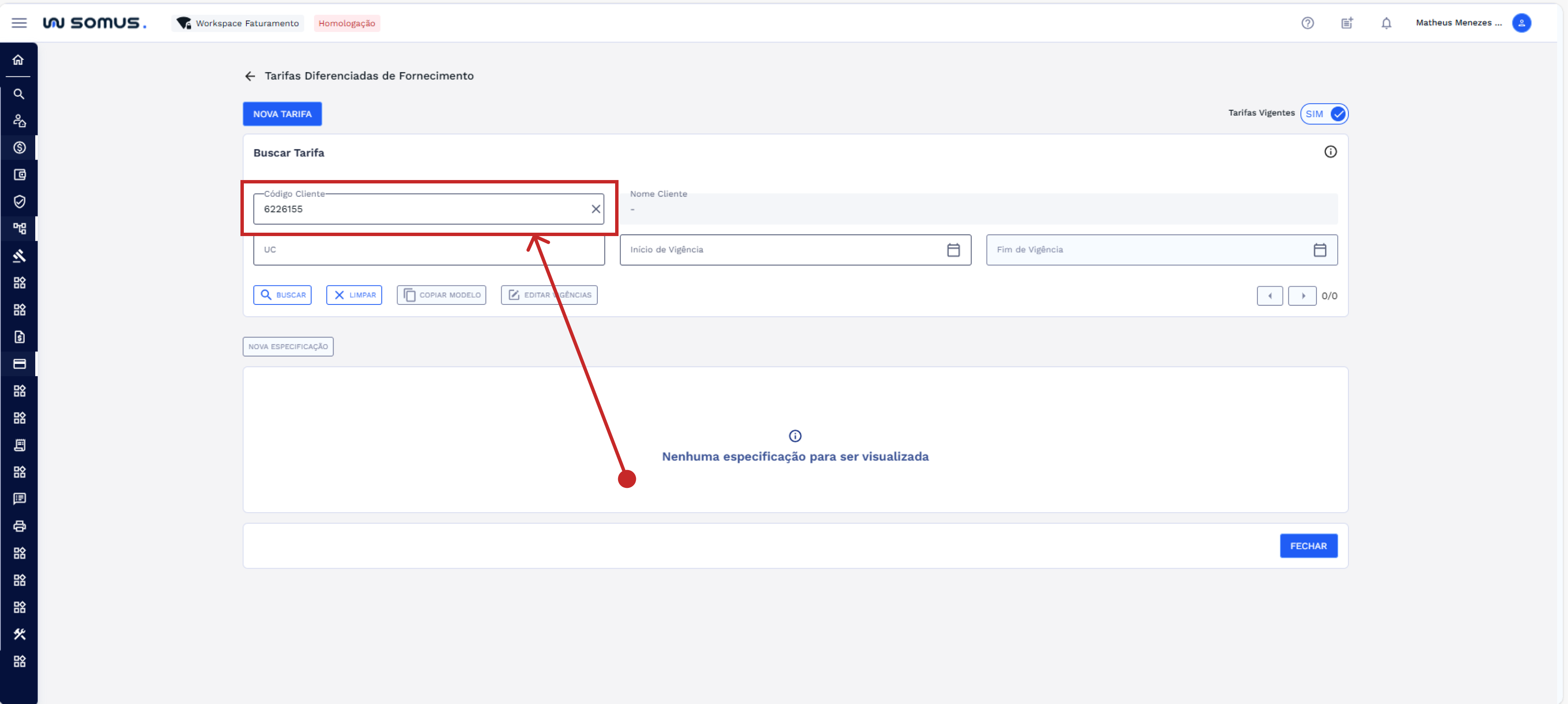
Task: Open the dollar sign billing icon
Action: tap(19, 148)
